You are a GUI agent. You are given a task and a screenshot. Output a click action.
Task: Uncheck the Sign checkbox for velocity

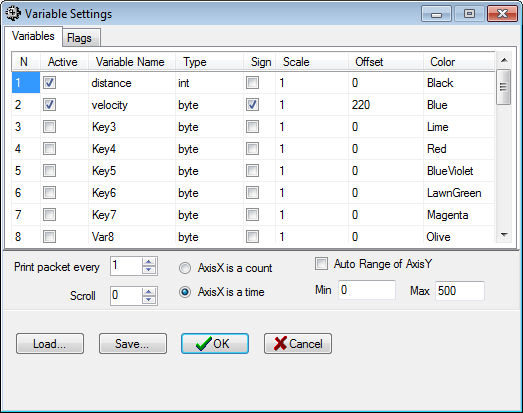(x=252, y=105)
